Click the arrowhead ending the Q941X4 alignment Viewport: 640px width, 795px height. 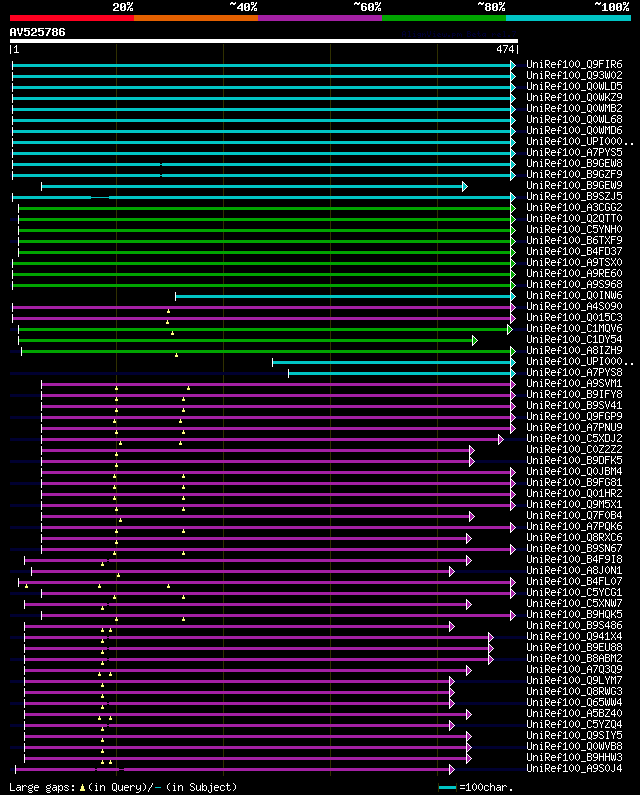click(491, 638)
